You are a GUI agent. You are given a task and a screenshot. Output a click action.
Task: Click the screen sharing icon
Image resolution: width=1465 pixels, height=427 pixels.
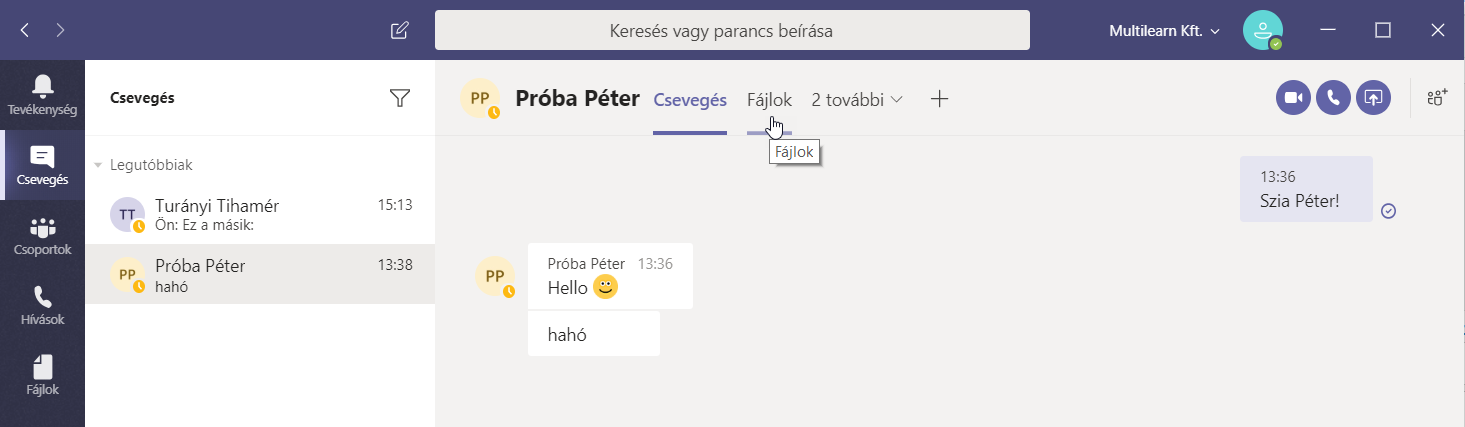(1373, 97)
